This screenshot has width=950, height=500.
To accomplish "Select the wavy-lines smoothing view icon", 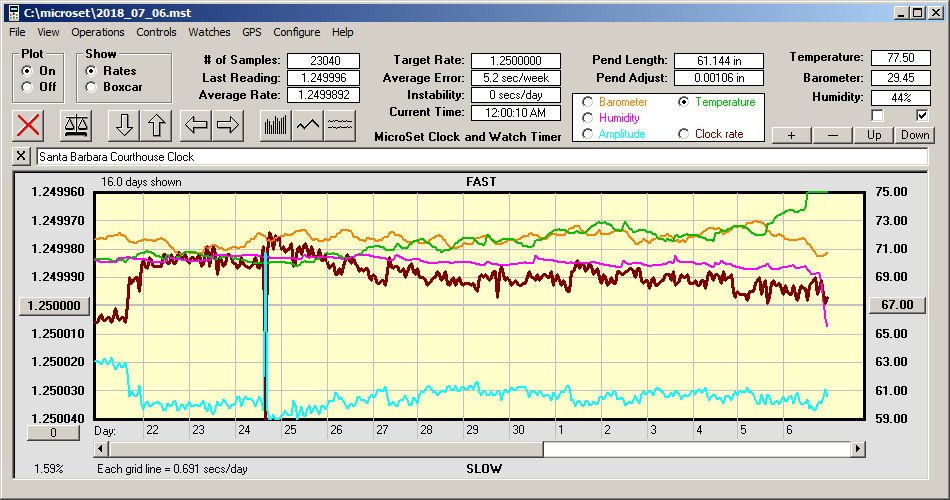I will point(340,125).
